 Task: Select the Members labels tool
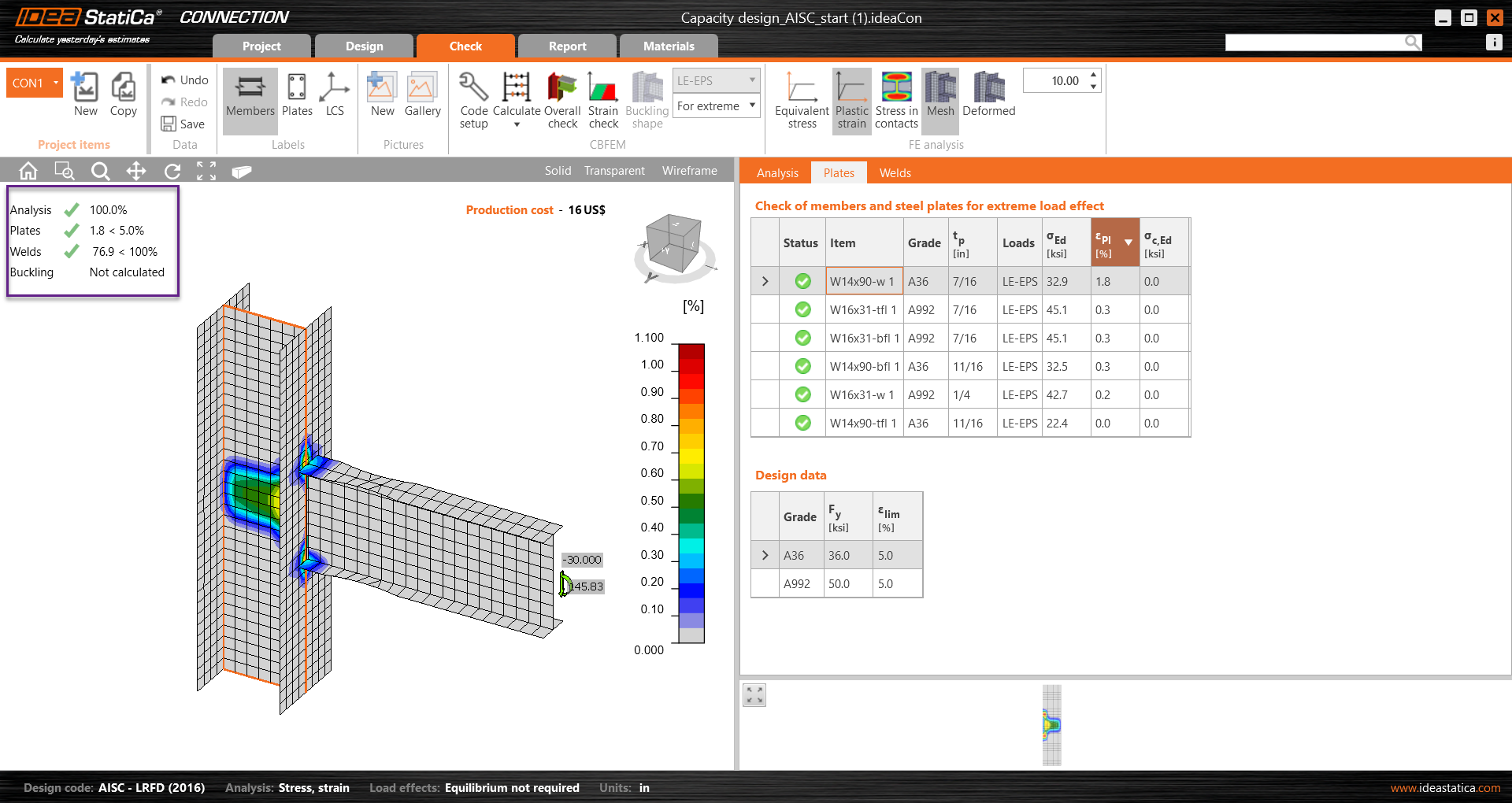(x=250, y=100)
